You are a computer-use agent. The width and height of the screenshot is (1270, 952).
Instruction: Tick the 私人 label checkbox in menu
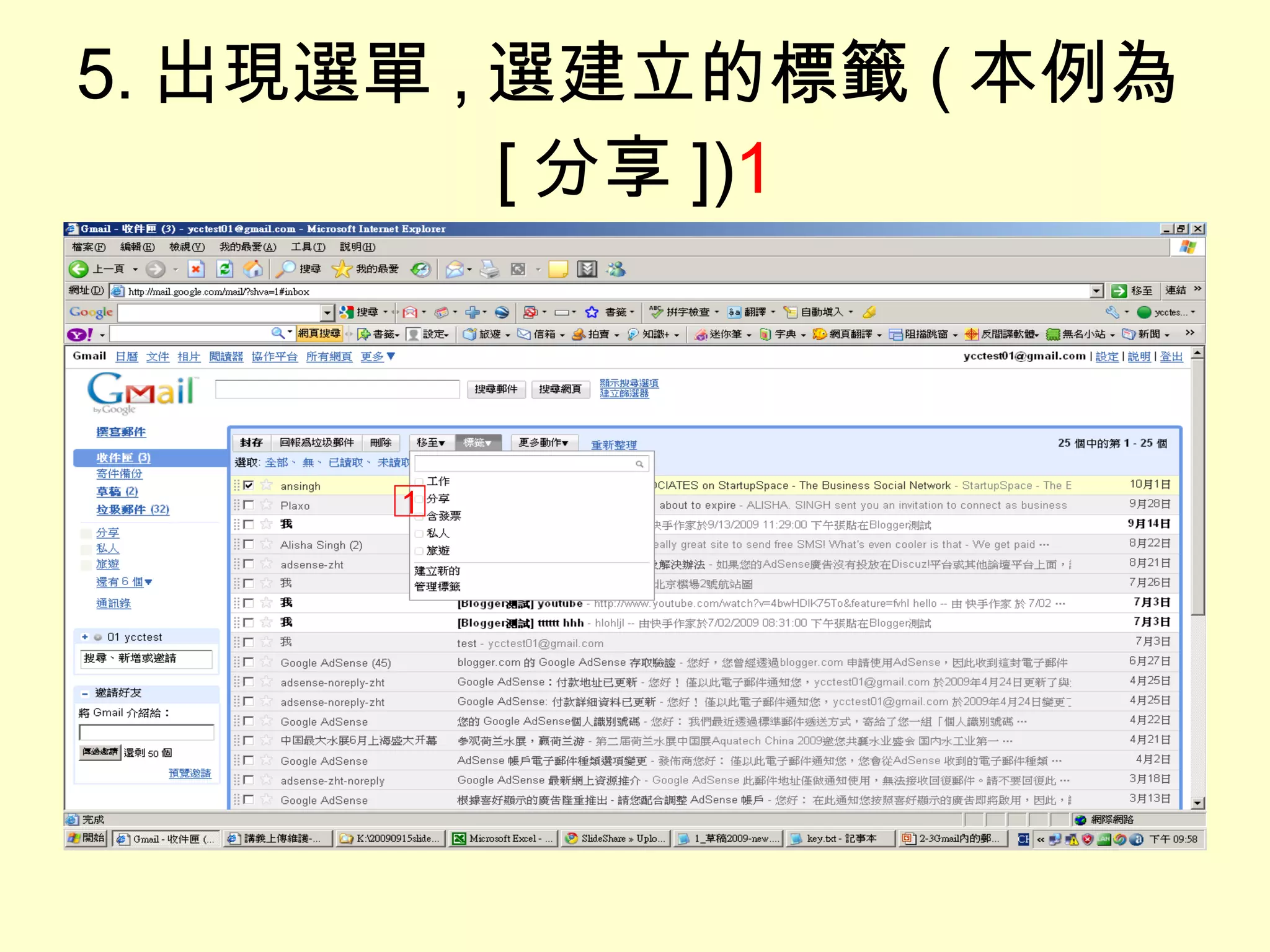point(419,534)
